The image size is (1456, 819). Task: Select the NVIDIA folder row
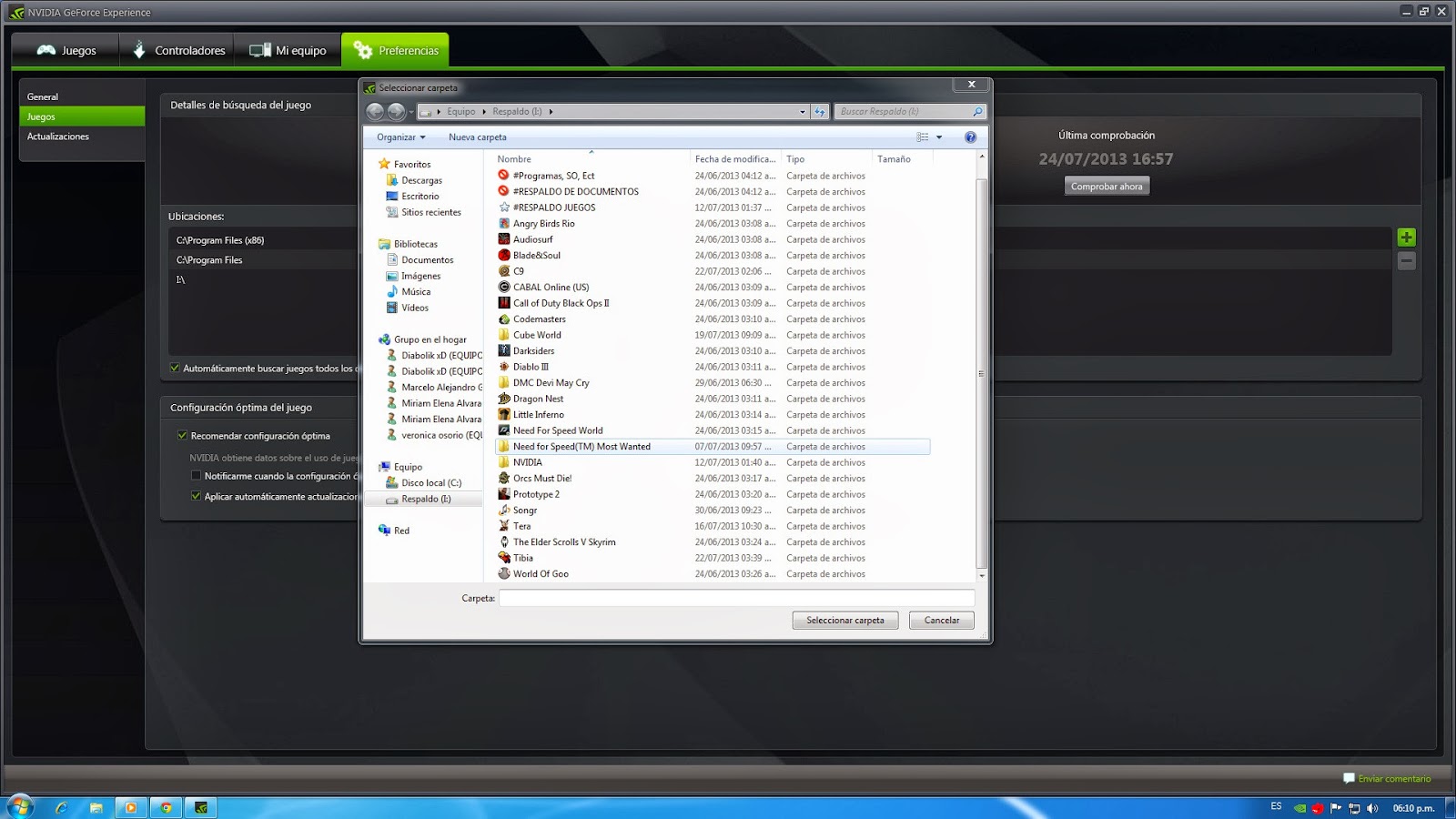713,462
